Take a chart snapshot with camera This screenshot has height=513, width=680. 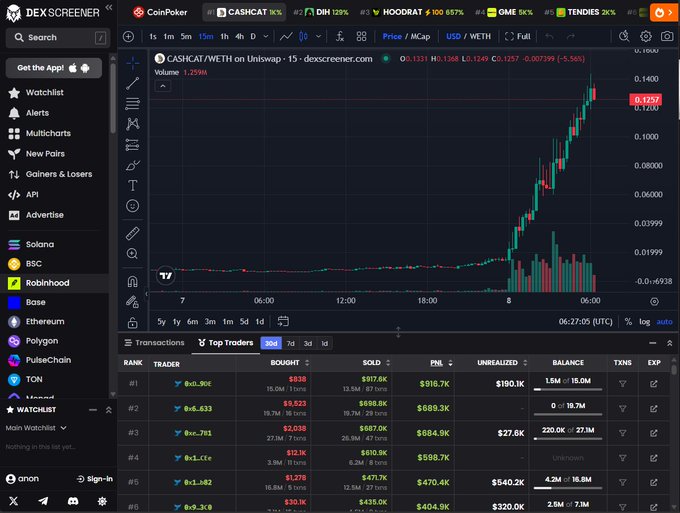click(667, 36)
